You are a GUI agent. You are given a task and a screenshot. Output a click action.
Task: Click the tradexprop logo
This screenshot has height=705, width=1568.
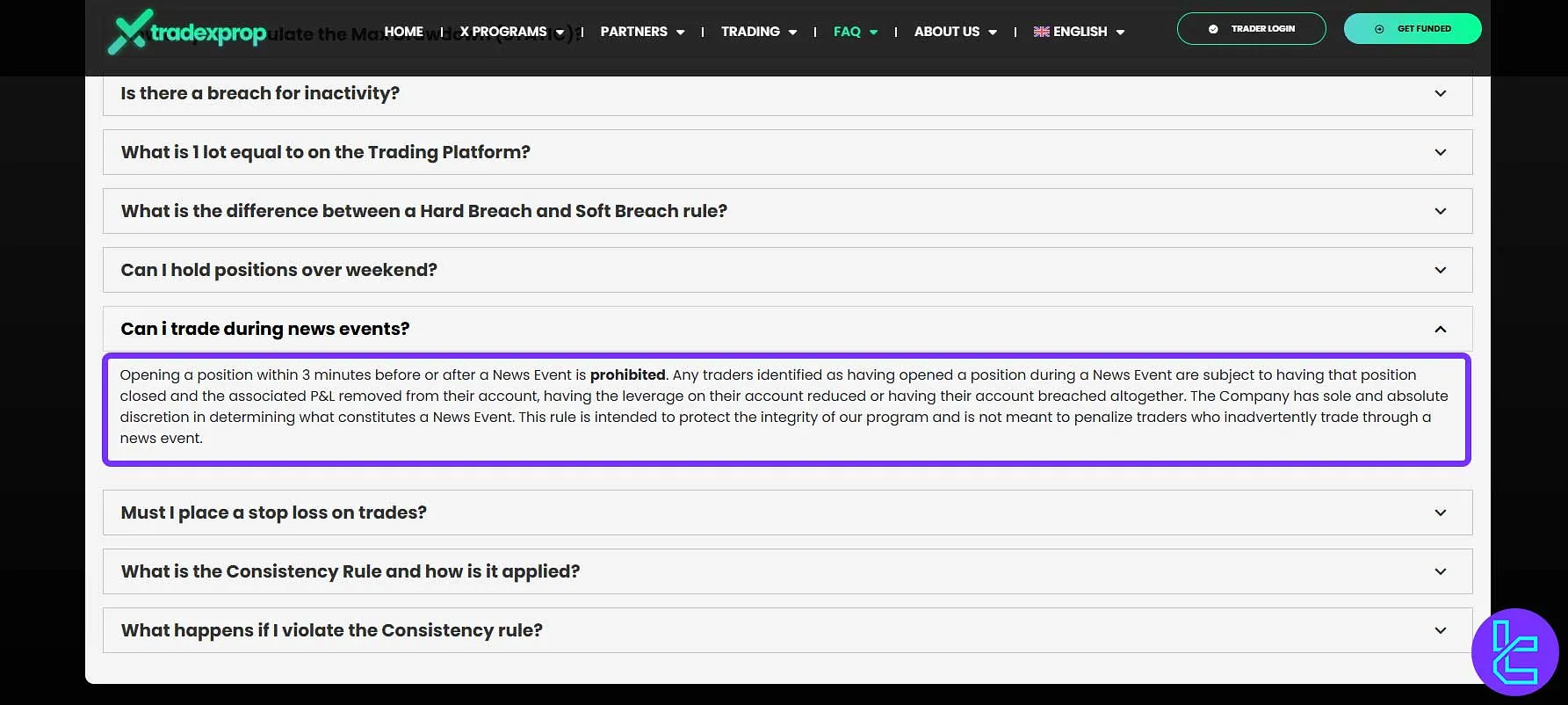point(187,32)
